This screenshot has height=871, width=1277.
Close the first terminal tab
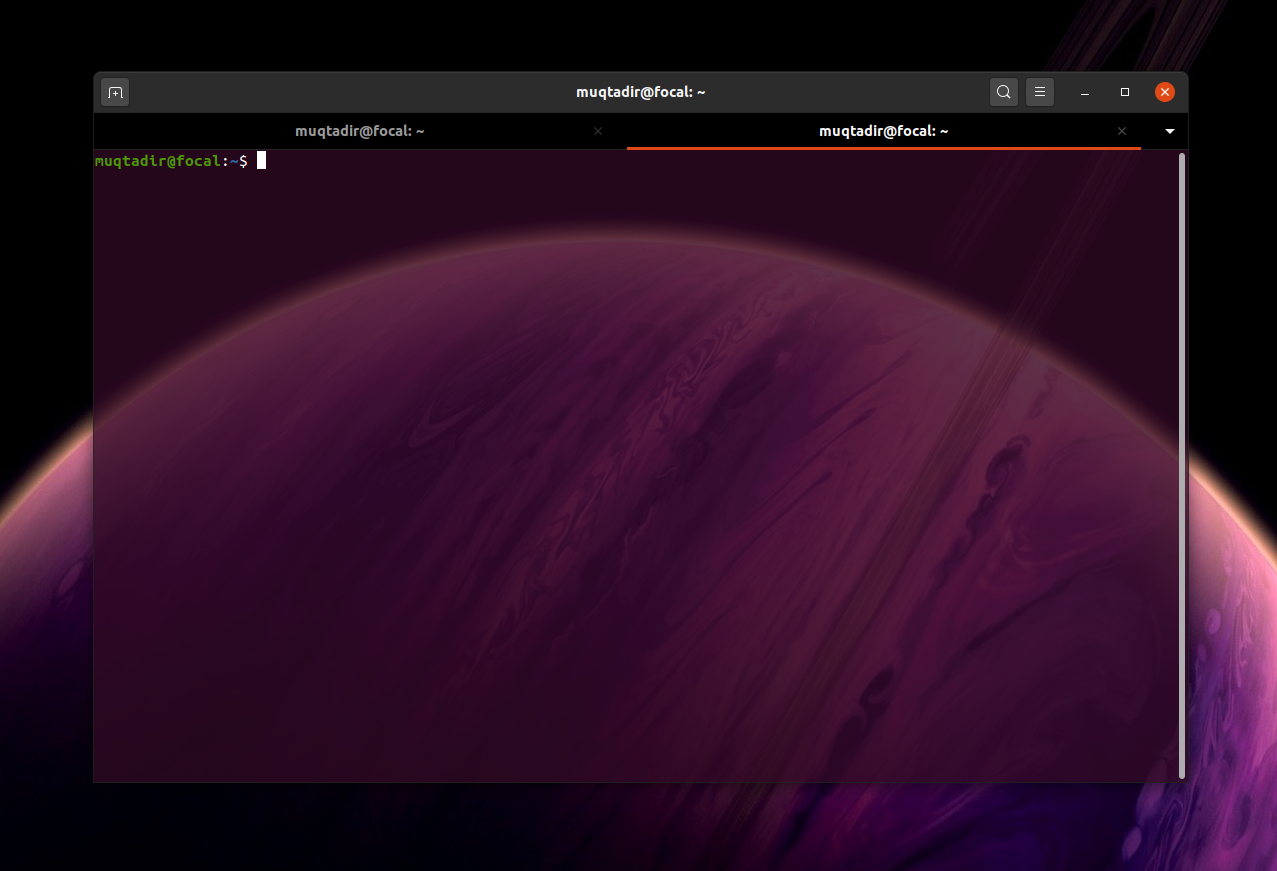[598, 131]
